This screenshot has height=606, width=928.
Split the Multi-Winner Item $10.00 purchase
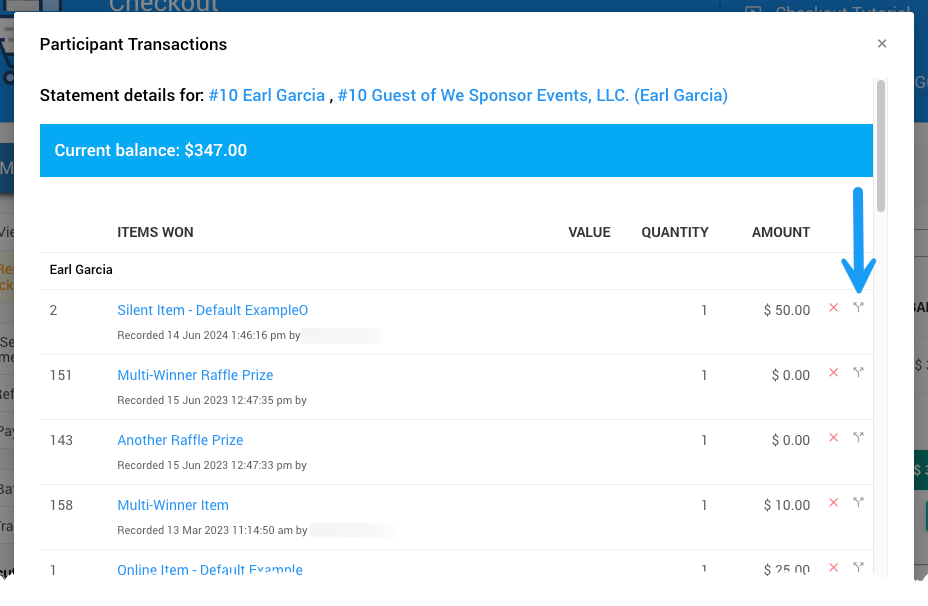[x=858, y=503]
